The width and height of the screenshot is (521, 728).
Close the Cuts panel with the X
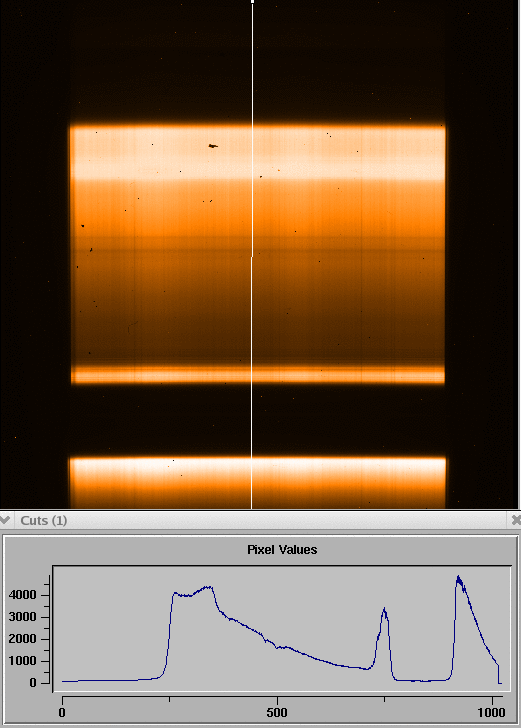point(515,520)
